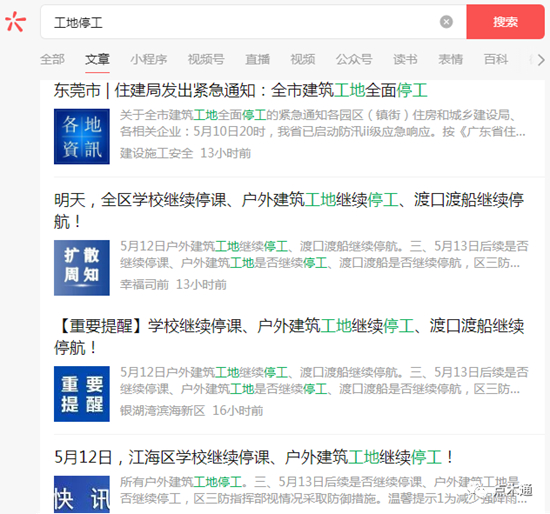Open the 各地資訊 article thumbnail

click(82, 136)
